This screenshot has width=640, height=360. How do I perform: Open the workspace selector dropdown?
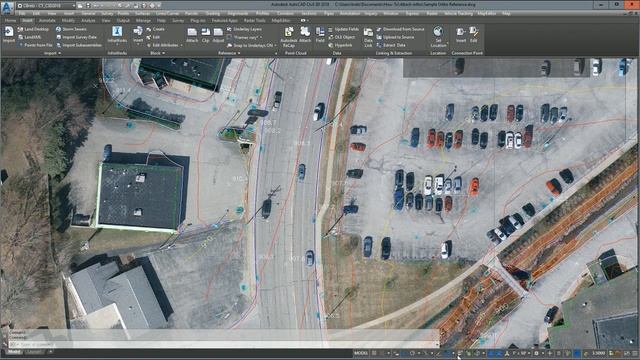pos(46,6)
